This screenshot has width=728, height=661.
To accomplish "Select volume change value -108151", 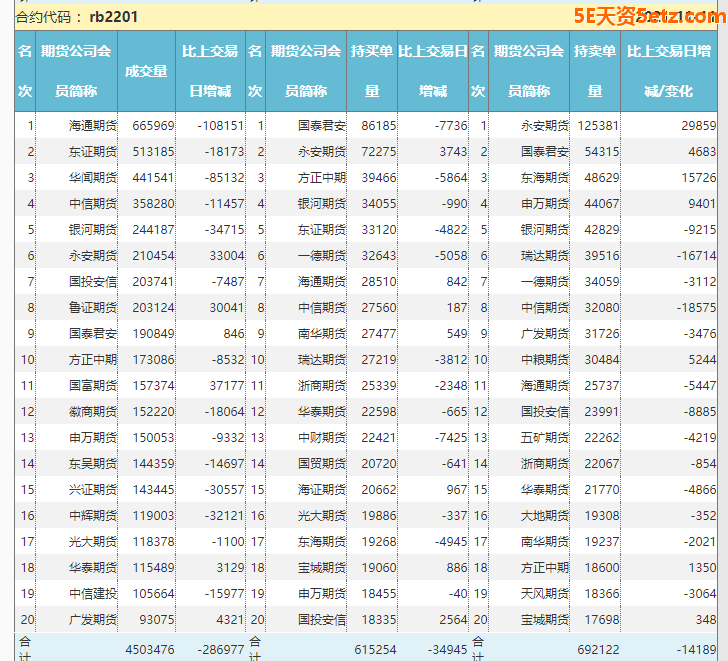I will (220, 125).
